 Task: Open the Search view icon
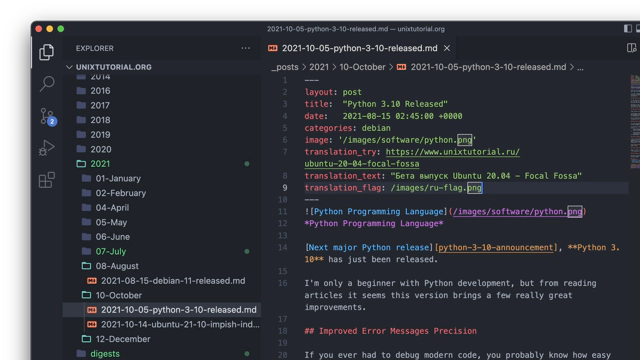47,84
